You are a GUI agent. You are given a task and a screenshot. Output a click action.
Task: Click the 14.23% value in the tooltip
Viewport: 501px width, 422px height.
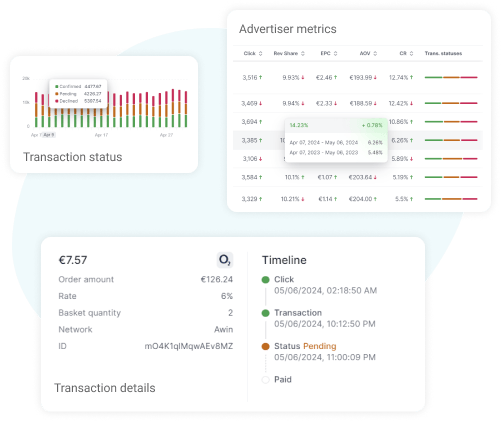[x=299, y=125]
